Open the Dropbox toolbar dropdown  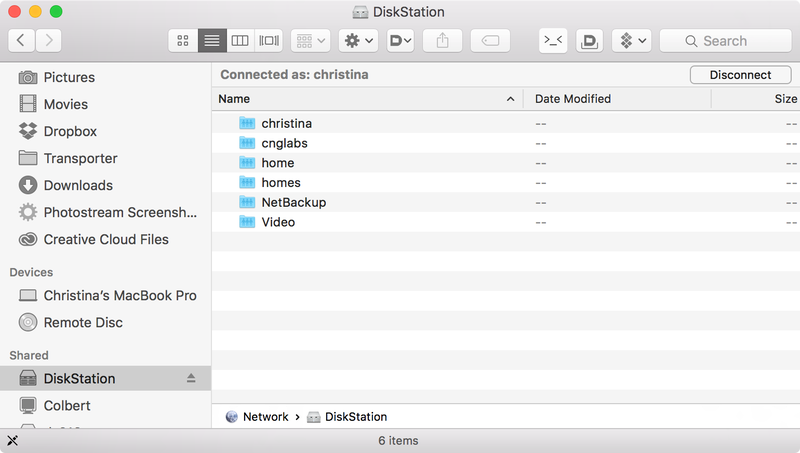click(x=632, y=40)
